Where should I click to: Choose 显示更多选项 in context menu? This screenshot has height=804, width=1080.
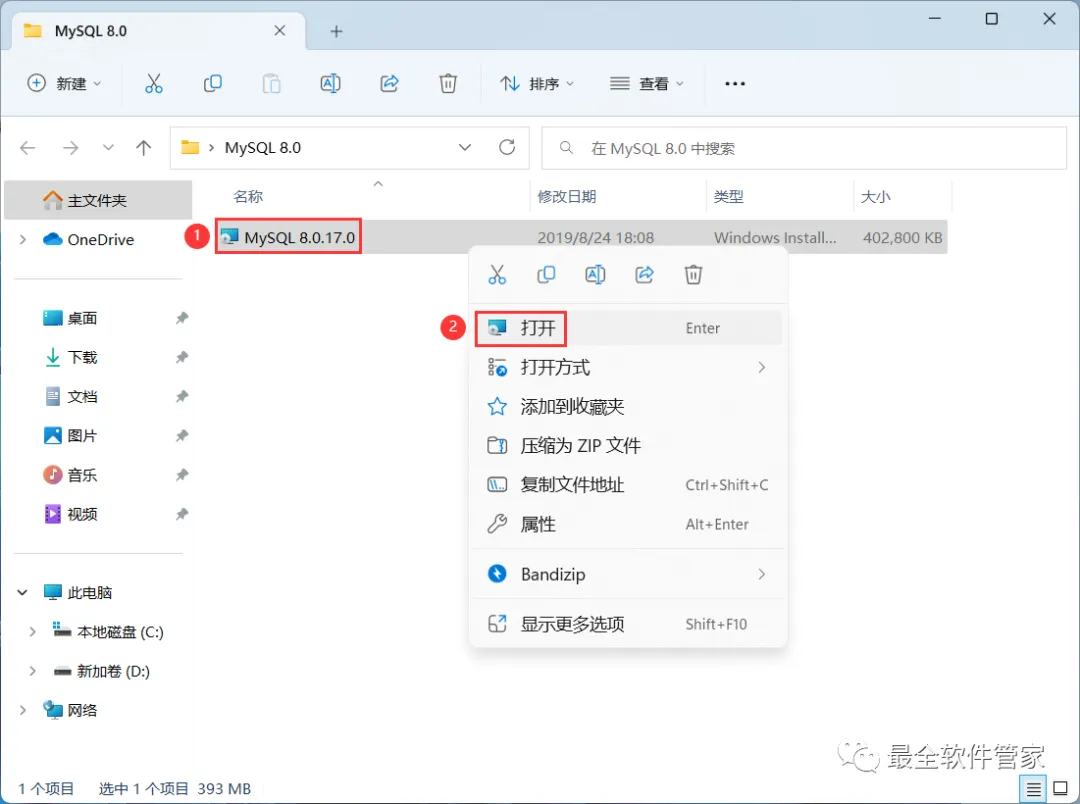click(x=627, y=624)
